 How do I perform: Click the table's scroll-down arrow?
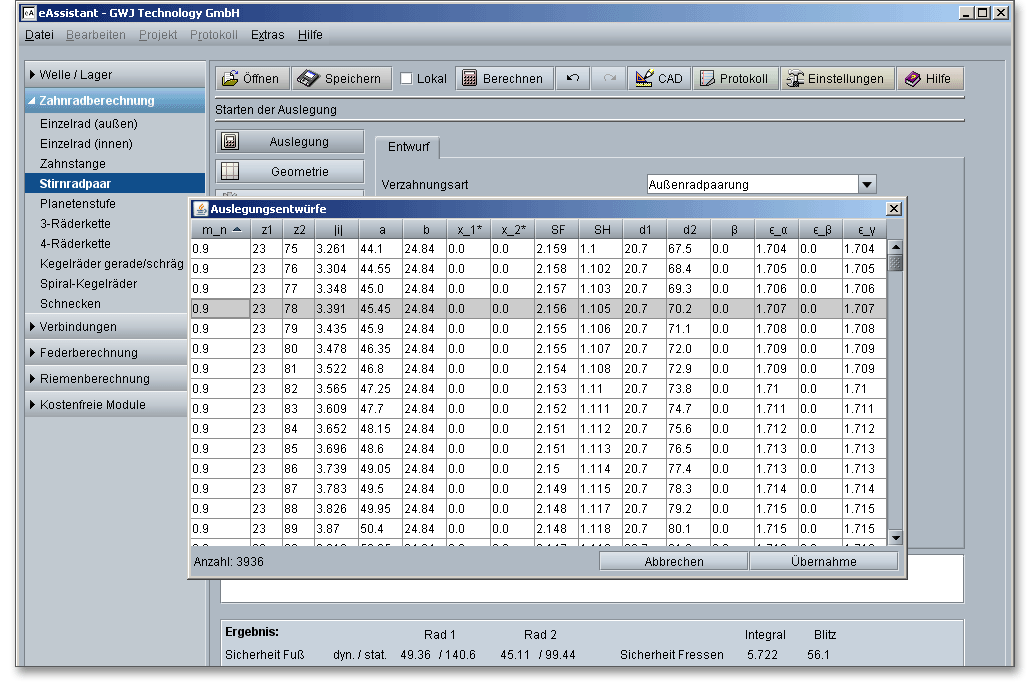(895, 538)
